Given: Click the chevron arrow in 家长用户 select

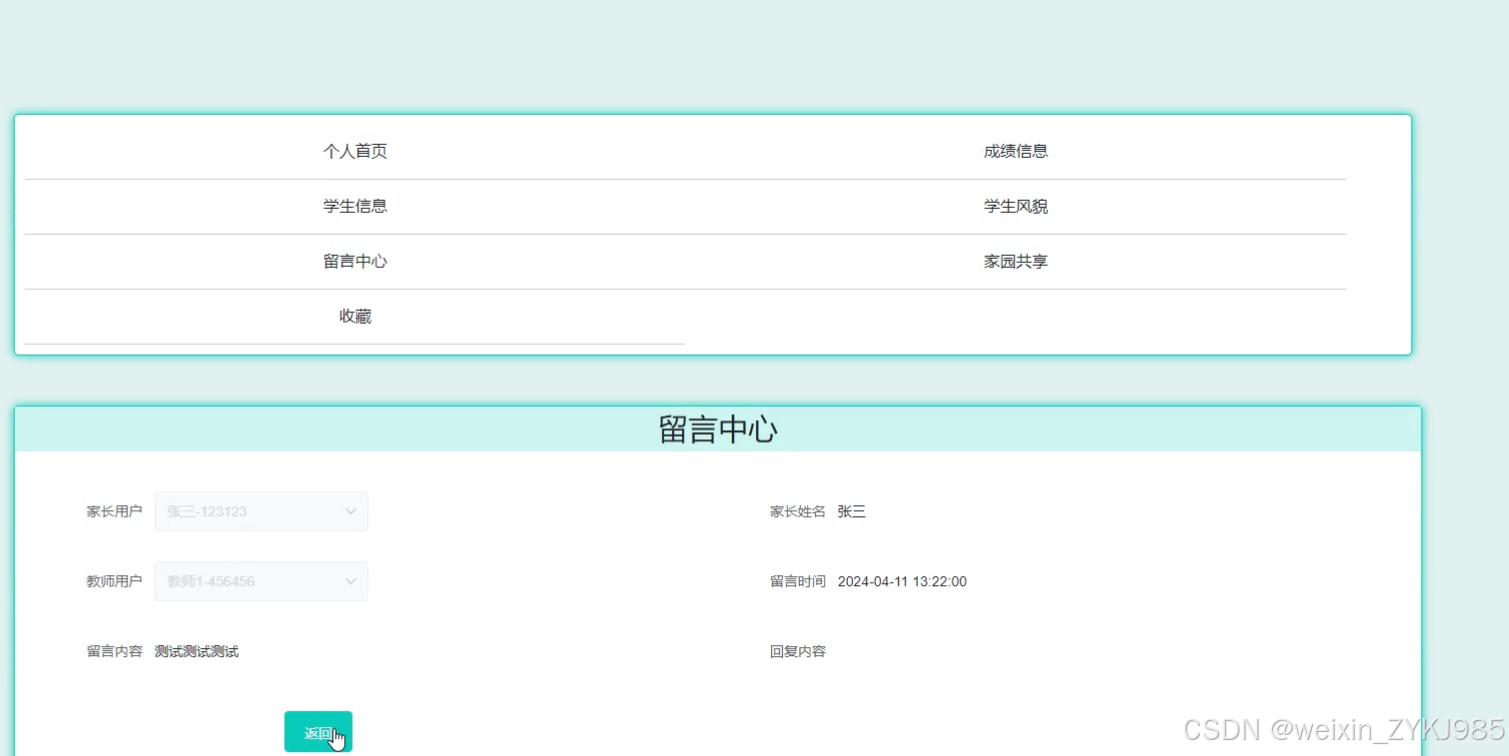Looking at the screenshot, I should tap(351, 511).
